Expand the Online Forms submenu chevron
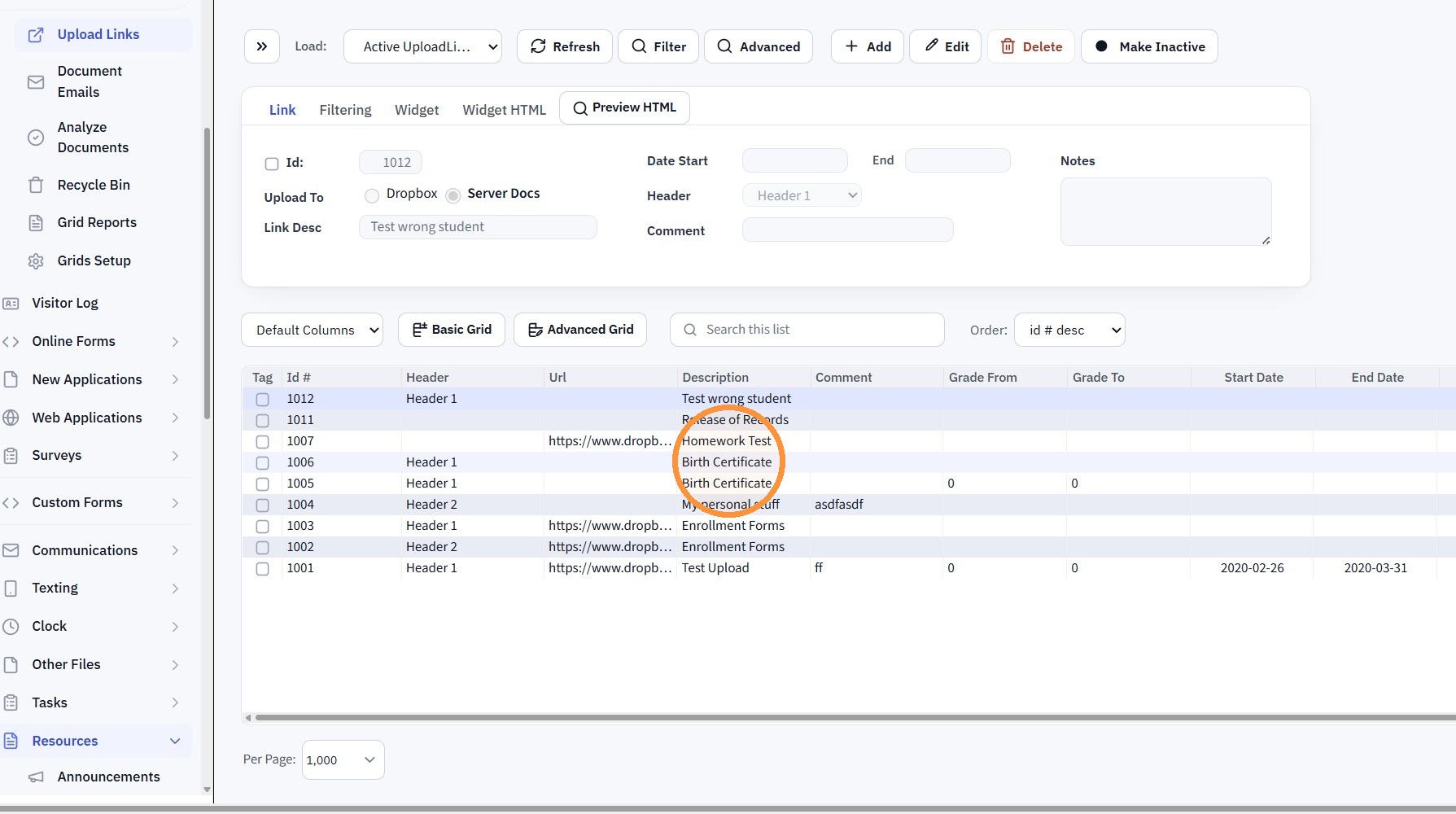Image resolution: width=1456 pixels, height=814 pixels. click(175, 342)
